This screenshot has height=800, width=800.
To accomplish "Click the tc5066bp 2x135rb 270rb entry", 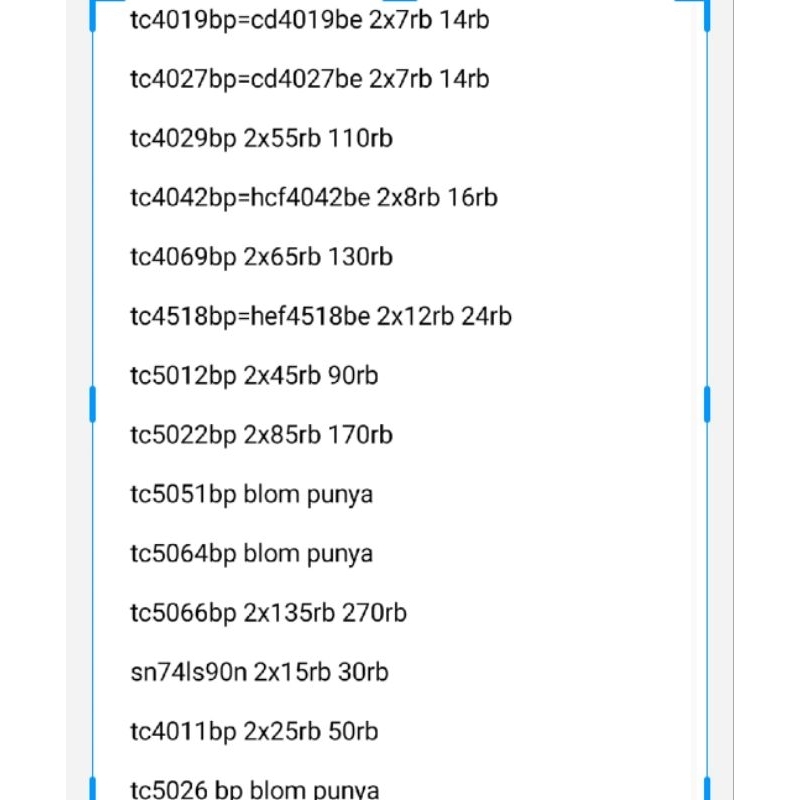I will pyautogui.click(x=268, y=613).
